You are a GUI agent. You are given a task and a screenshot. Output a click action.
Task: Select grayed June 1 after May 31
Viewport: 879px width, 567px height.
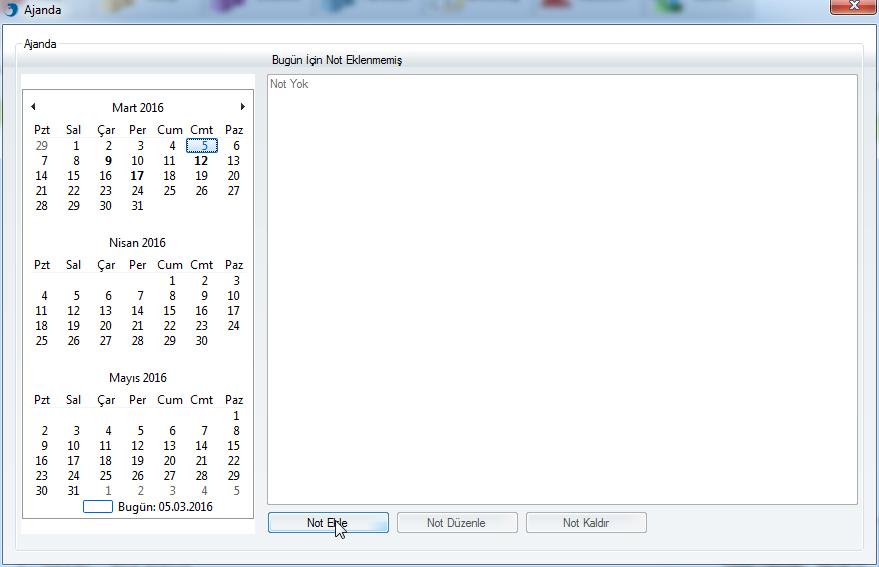click(108, 491)
